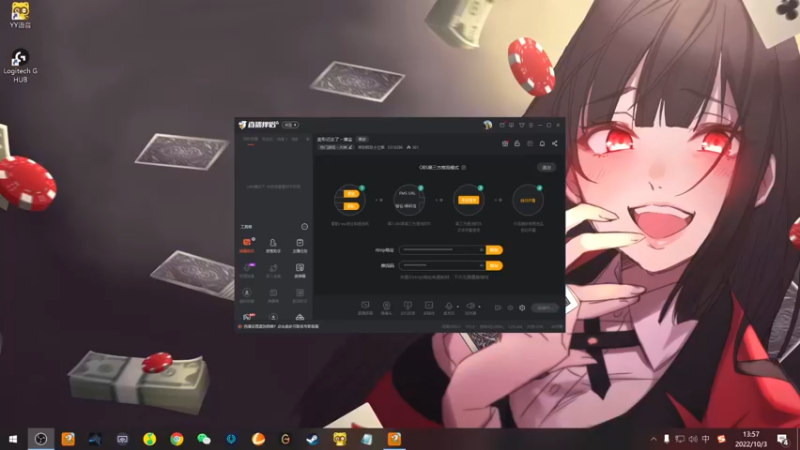Open the Windows notification center
Viewport: 800px width, 450px height.
[783, 439]
